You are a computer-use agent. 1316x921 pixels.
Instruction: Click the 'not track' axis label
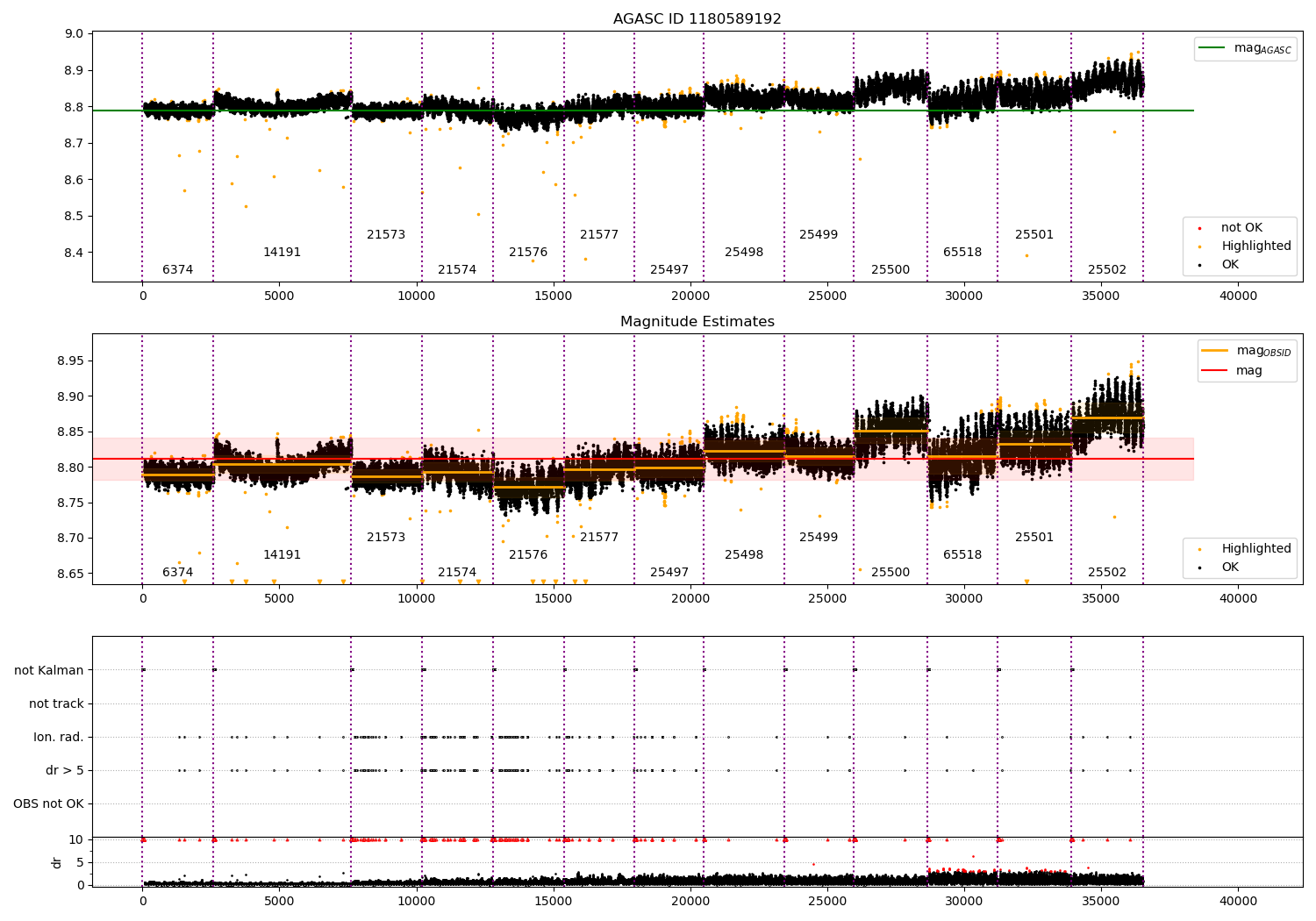56,703
